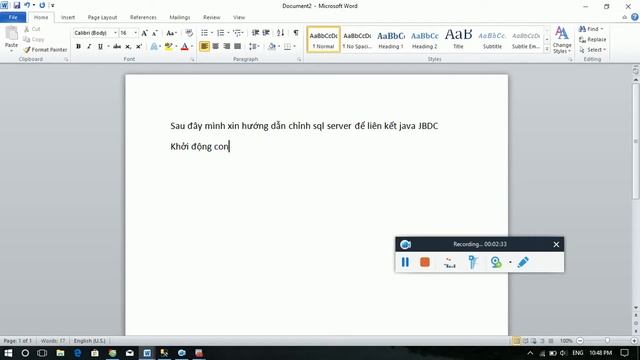Toggle Subscript formatting
This screenshot has width=640, height=360.
click(x=128, y=47)
